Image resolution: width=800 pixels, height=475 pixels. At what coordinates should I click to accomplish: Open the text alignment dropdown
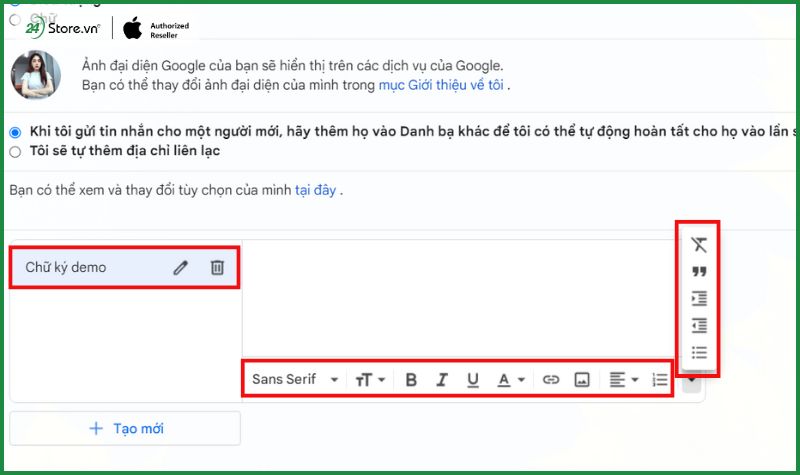623,380
